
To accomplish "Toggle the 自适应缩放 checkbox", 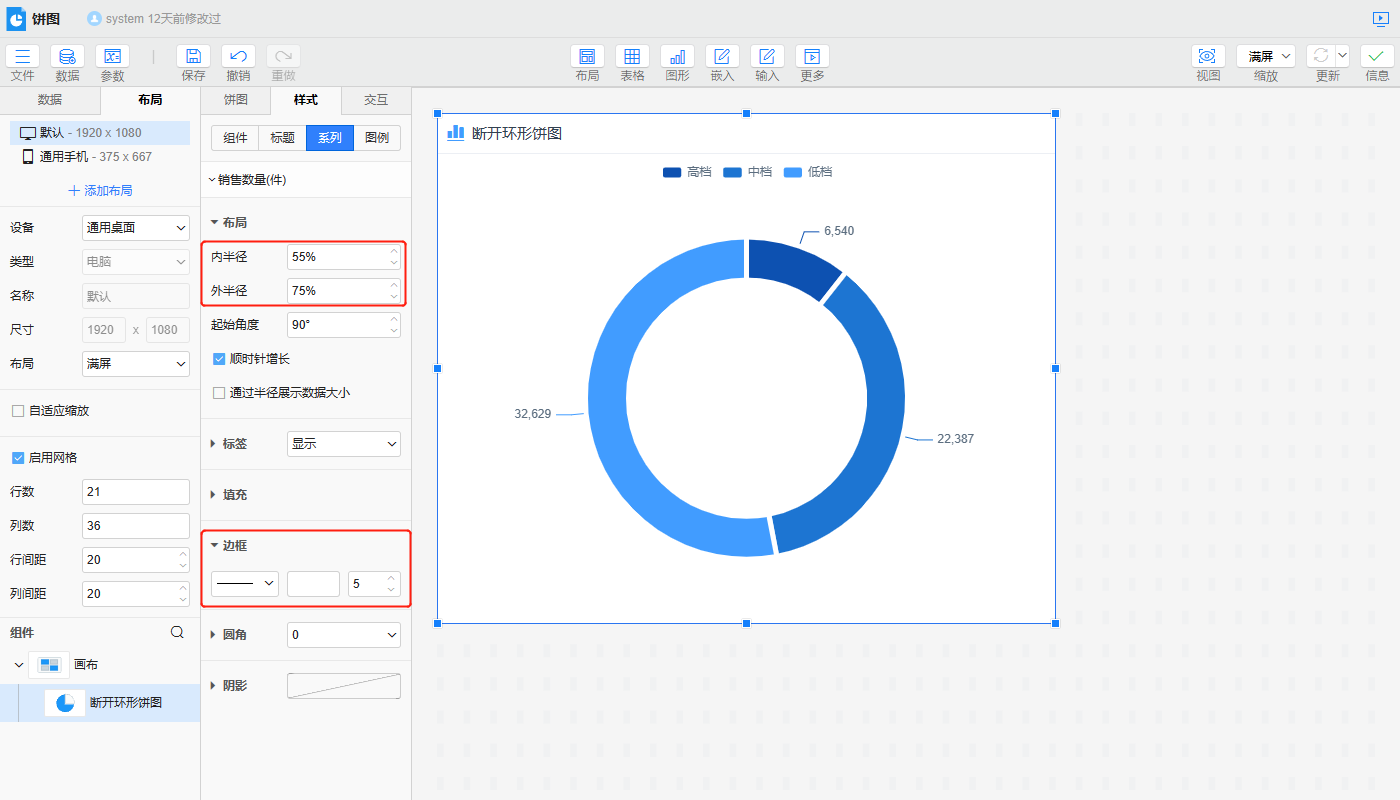I will [17, 411].
